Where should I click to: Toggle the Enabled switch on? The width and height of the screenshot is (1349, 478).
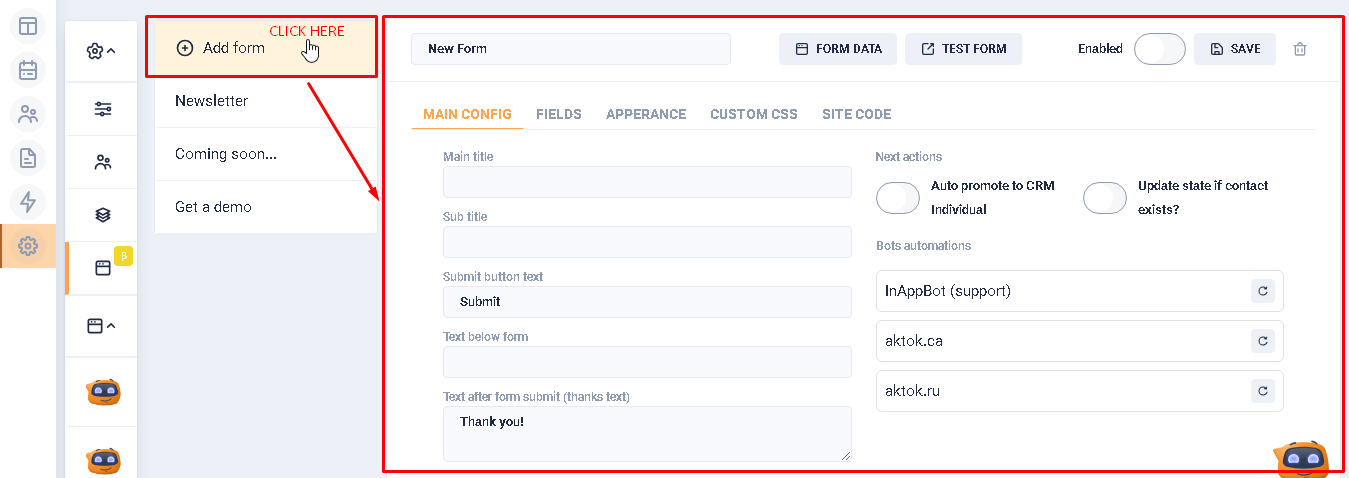pos(1159,49)
